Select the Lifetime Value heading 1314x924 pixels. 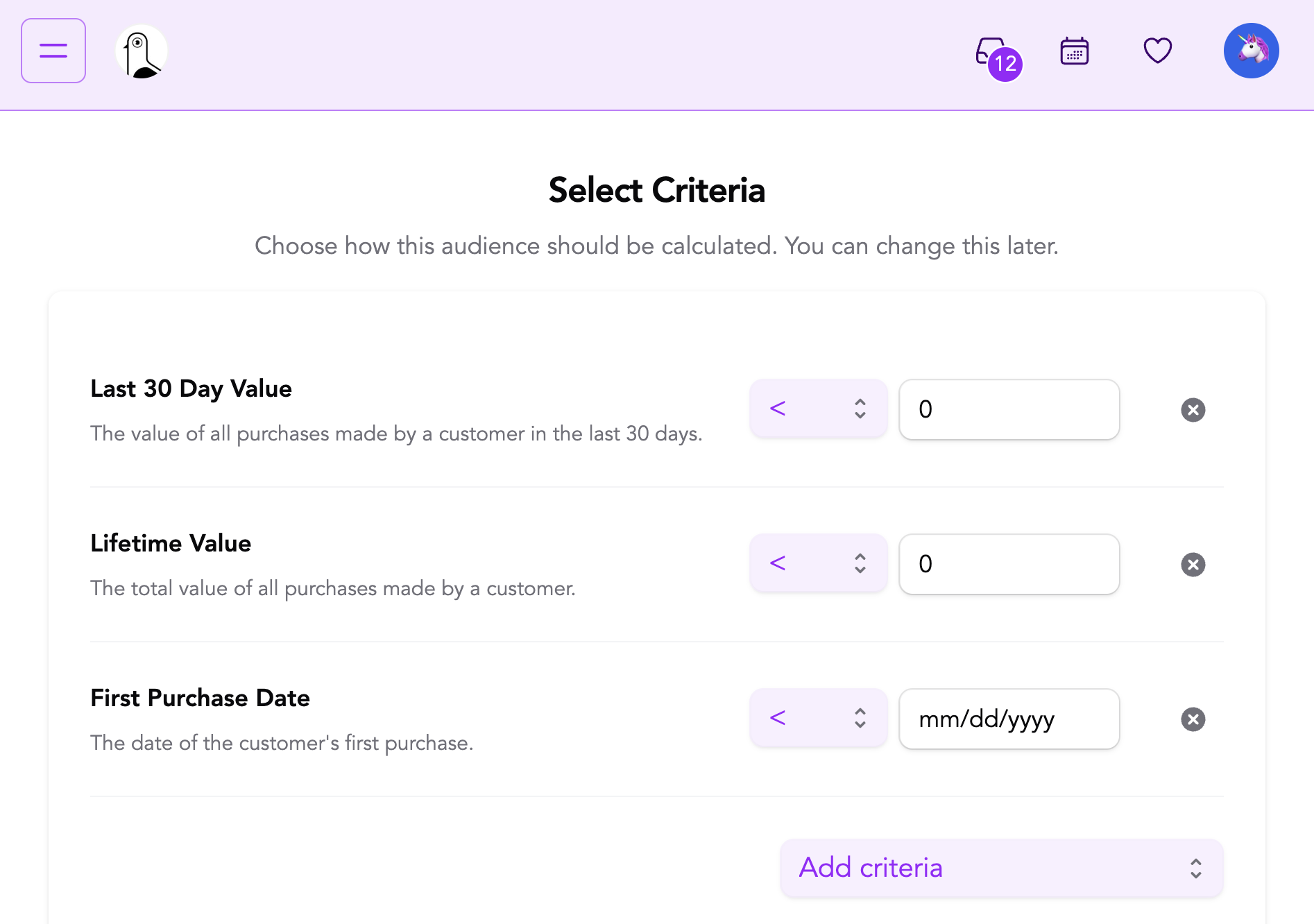click(170, 543)
